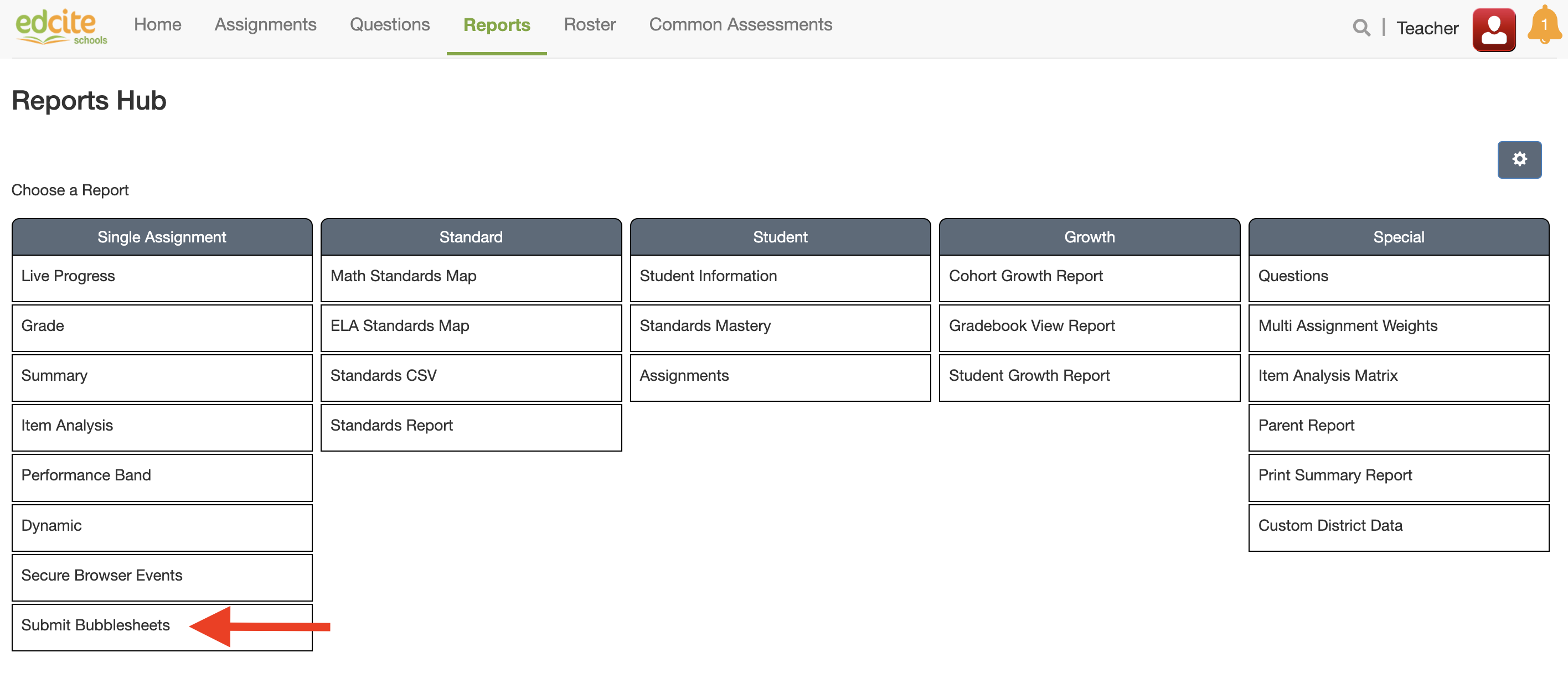This screenshot has height=673, width=1568.
Task: Open the Questions section
Action: [390, 24]
